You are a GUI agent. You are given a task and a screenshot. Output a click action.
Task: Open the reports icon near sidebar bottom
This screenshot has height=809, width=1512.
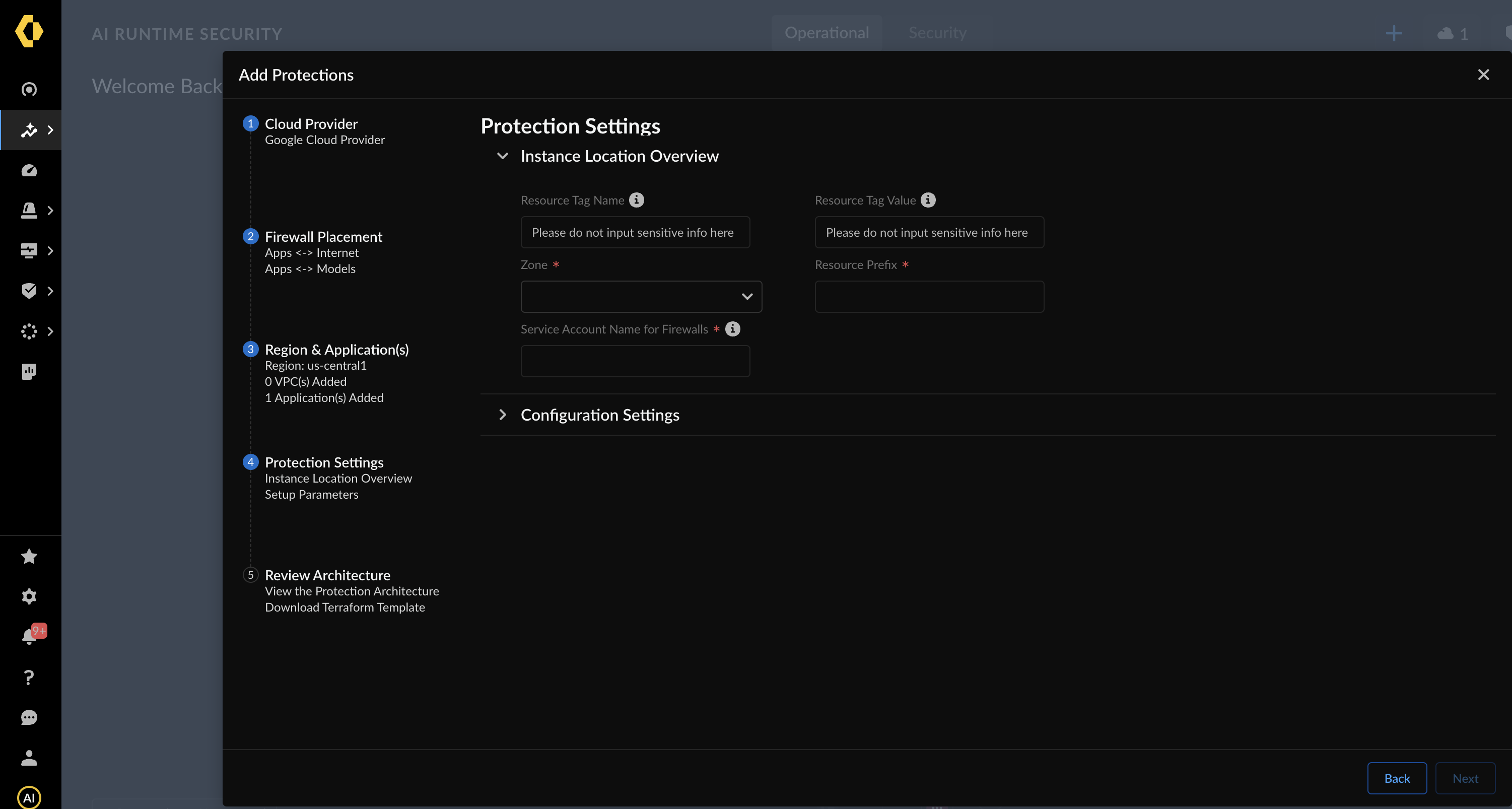click(29, 371)
